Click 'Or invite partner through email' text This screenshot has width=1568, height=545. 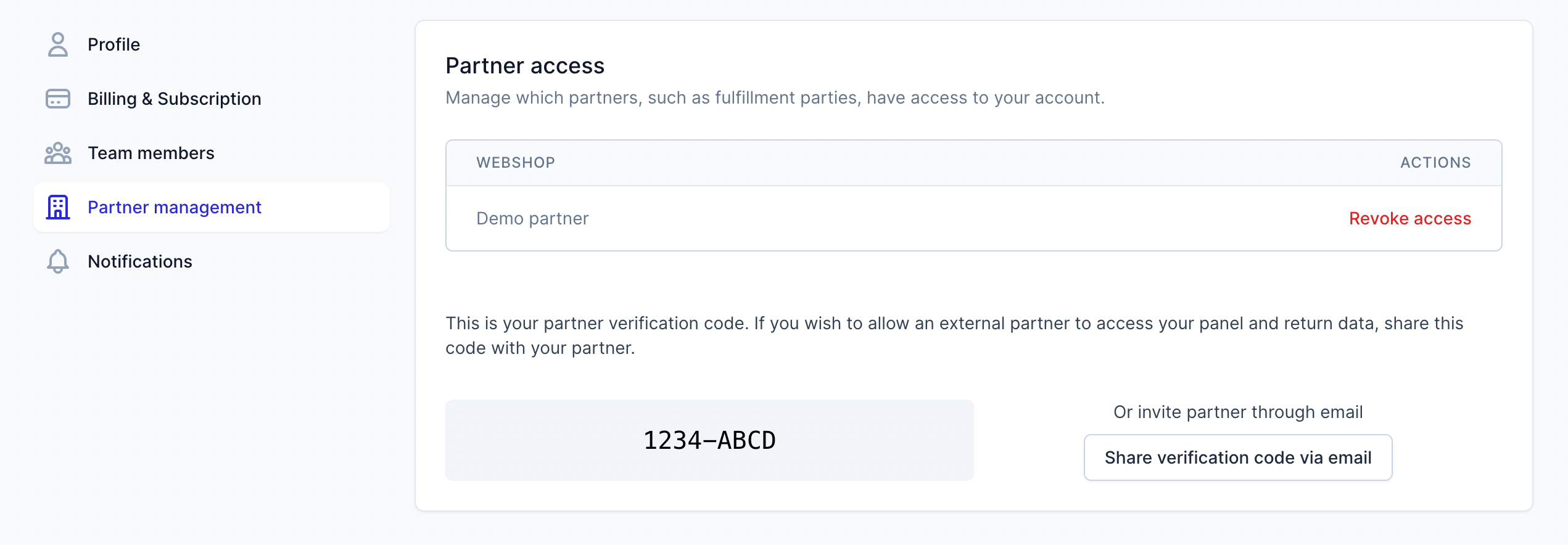(x=1237, y=412)
